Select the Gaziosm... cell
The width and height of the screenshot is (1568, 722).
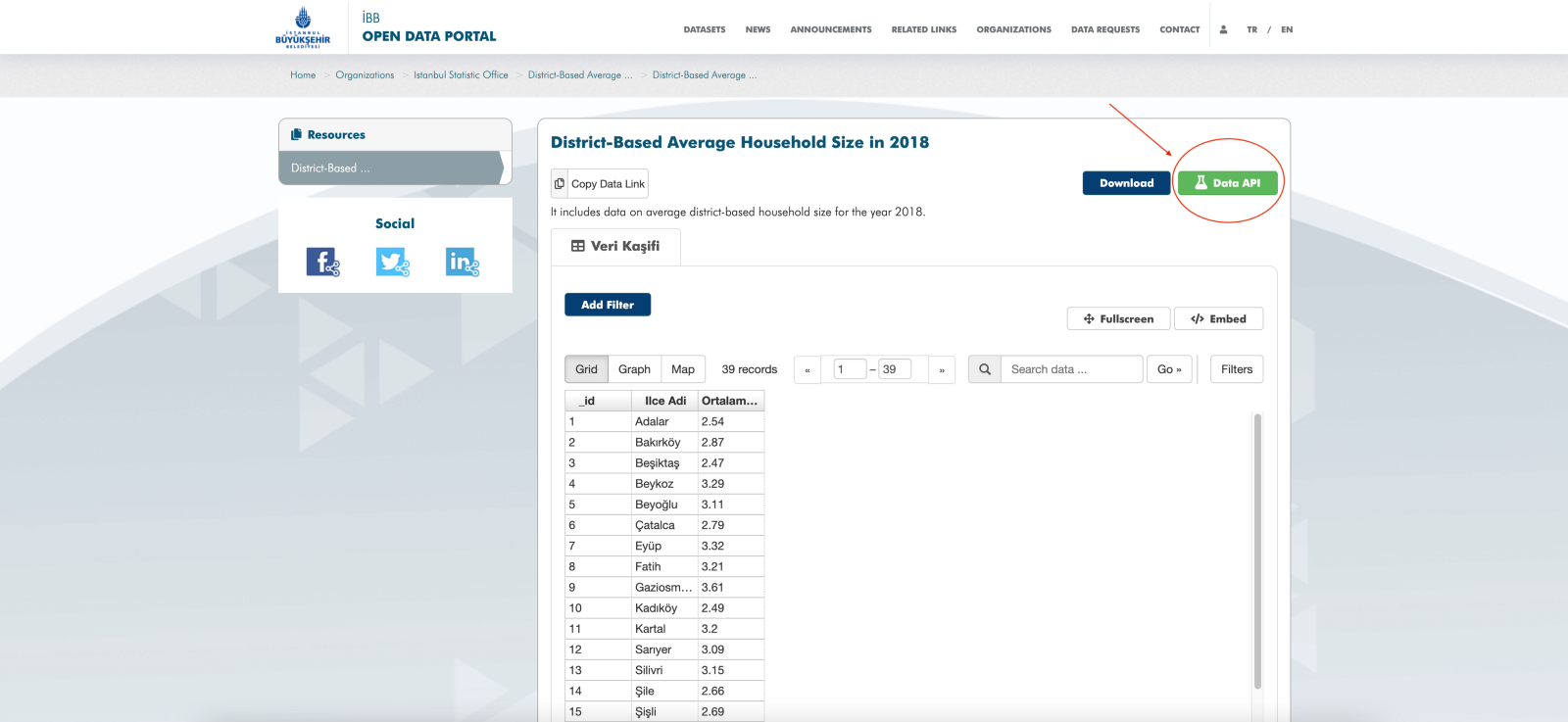(x=664, y=587)
